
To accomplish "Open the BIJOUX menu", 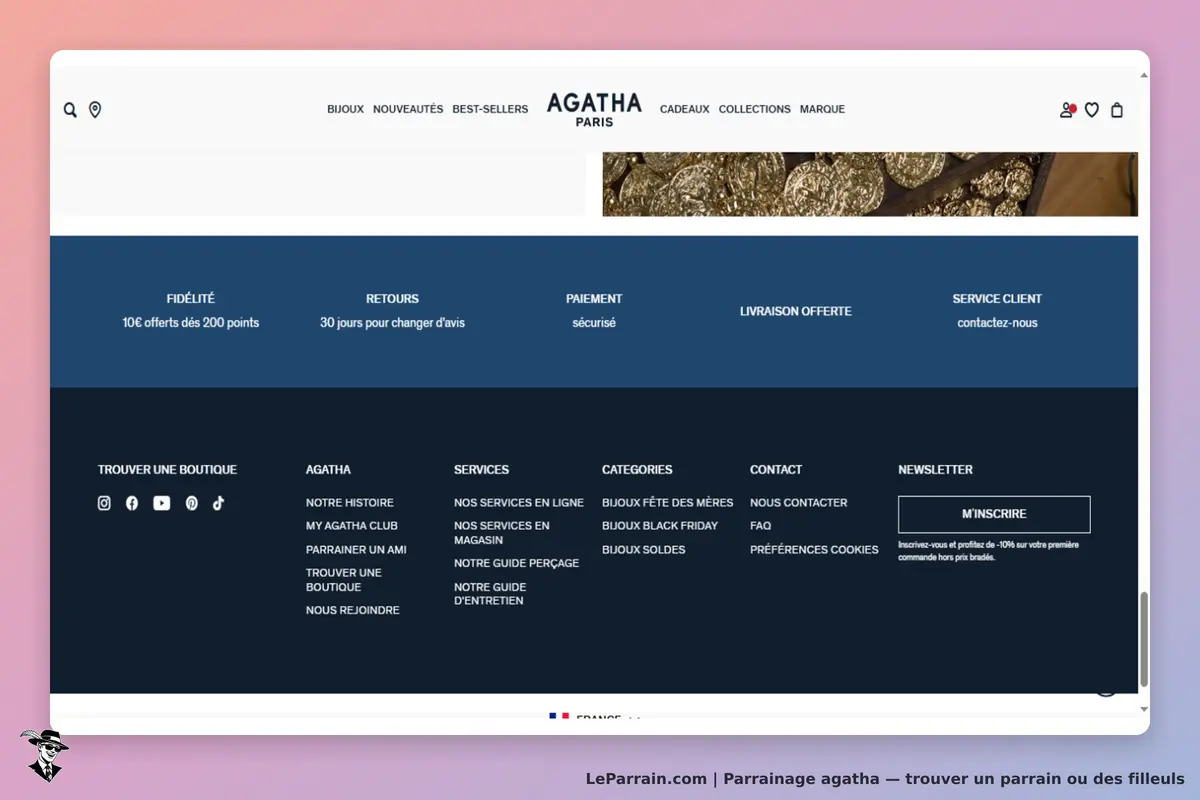I will coord(346,109).
